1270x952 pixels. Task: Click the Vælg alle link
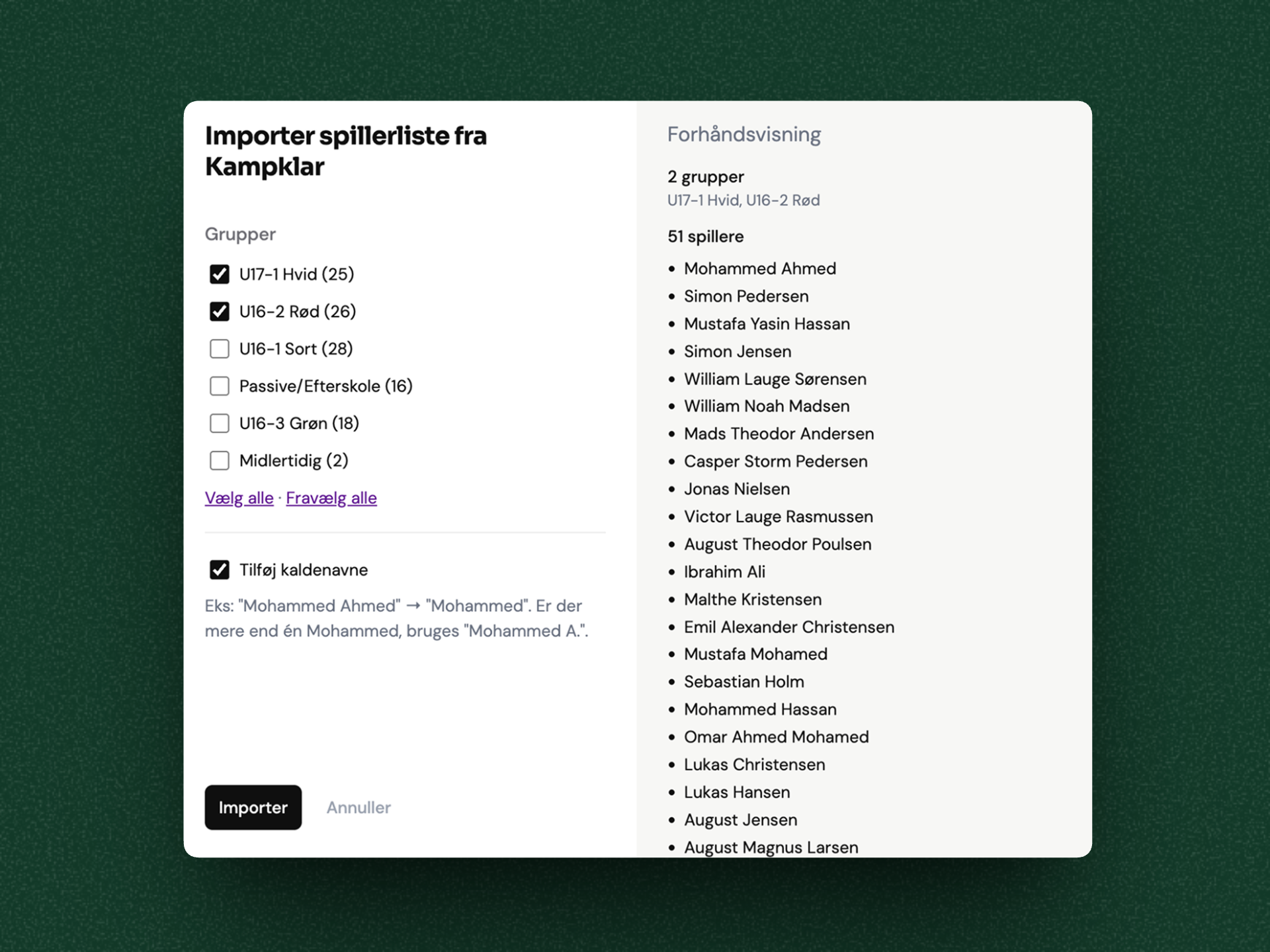(239, 498)
